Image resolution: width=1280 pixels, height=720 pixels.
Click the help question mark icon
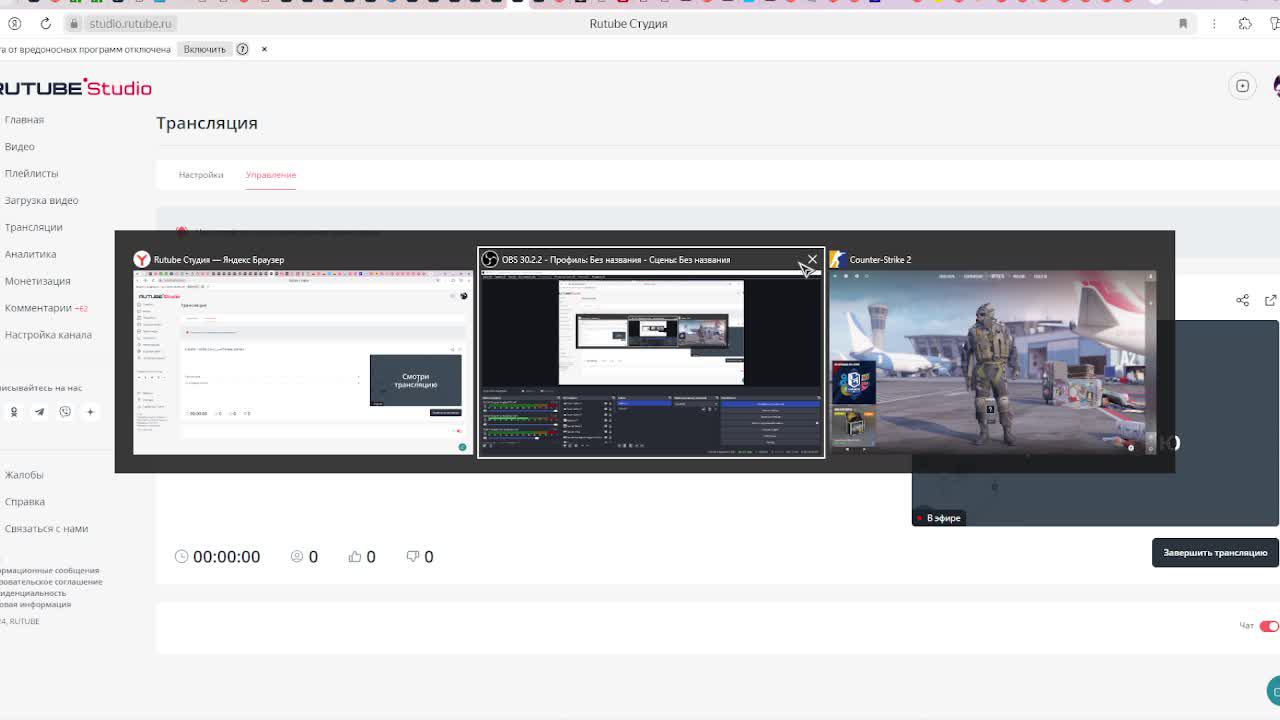coord(242,49)
